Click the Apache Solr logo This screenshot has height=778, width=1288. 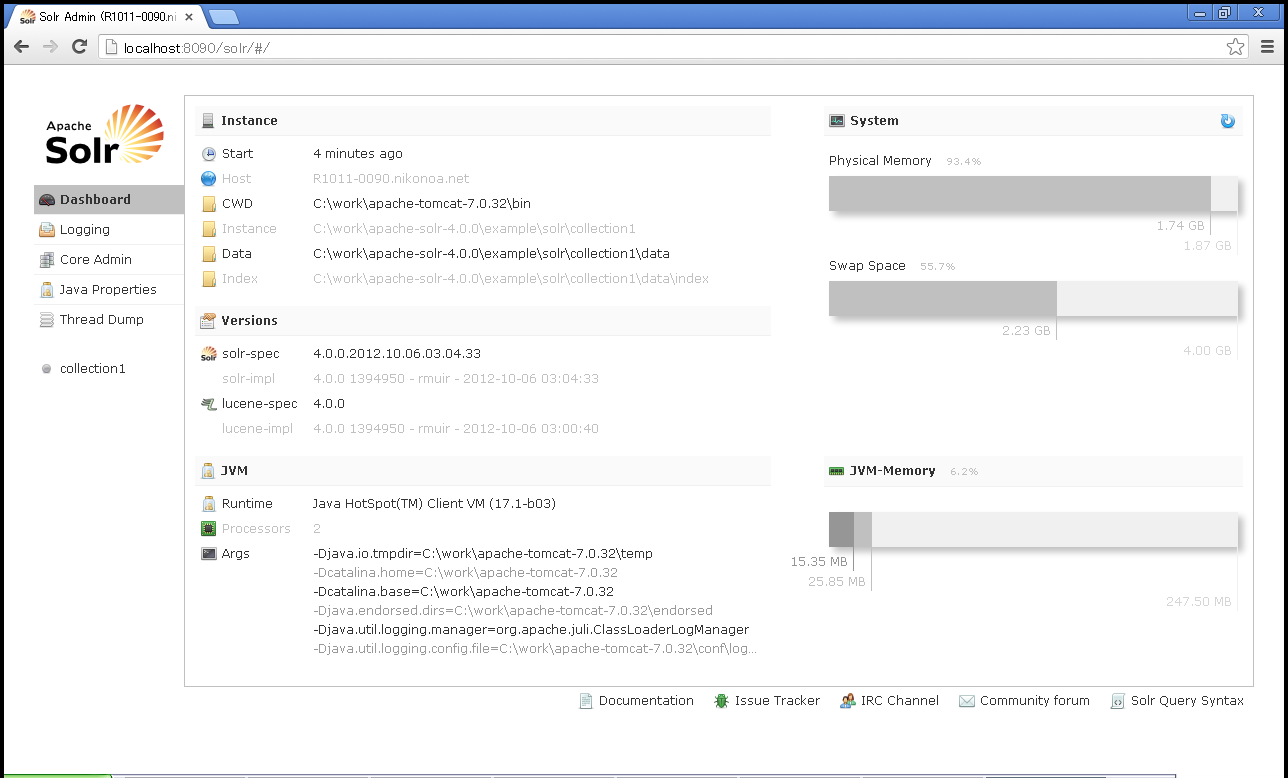click(105, 135)
